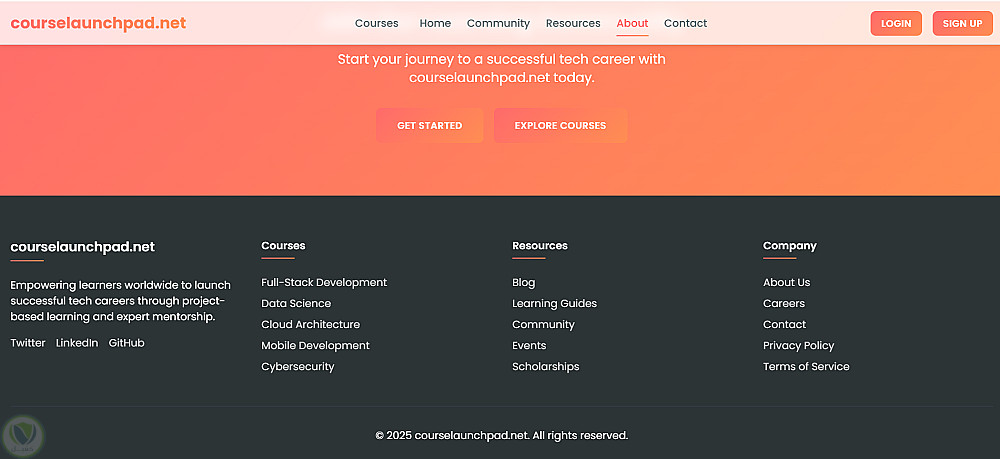
Task: Read the Privacy Policy link
Action: coord(798,346)
